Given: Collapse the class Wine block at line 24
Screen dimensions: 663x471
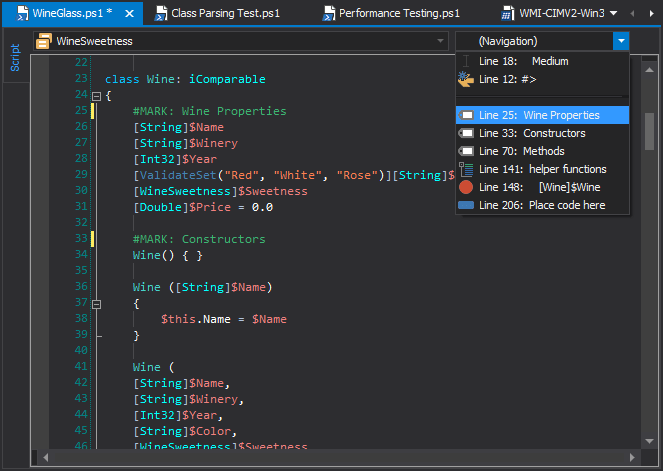Looking at the screenshot, I should coord(96,96).
